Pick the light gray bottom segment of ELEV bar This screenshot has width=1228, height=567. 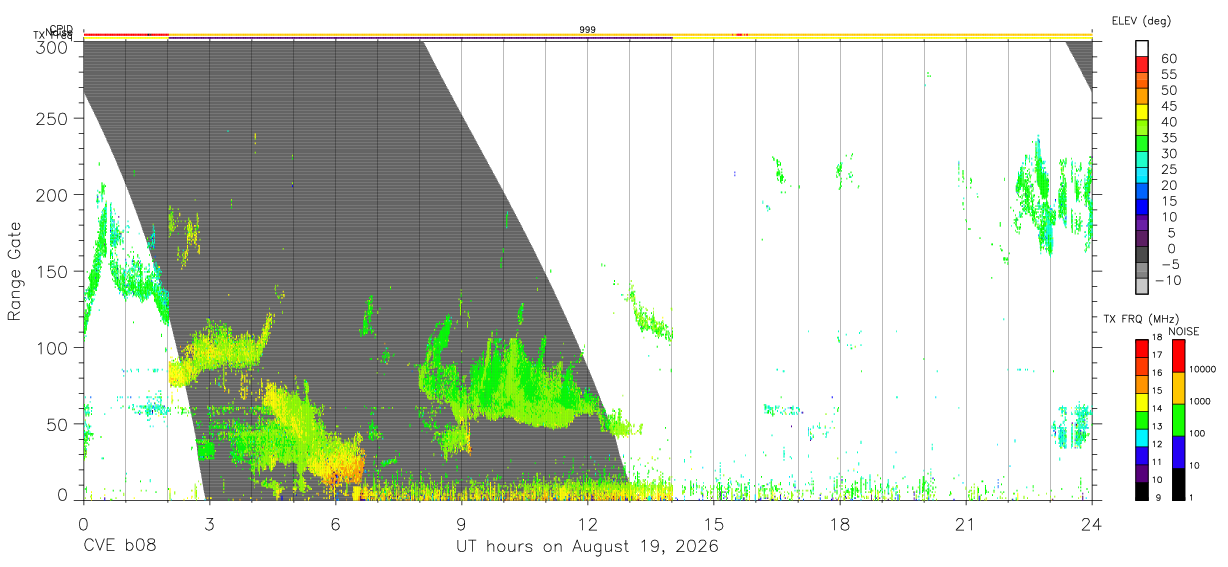coord(1142,287)
